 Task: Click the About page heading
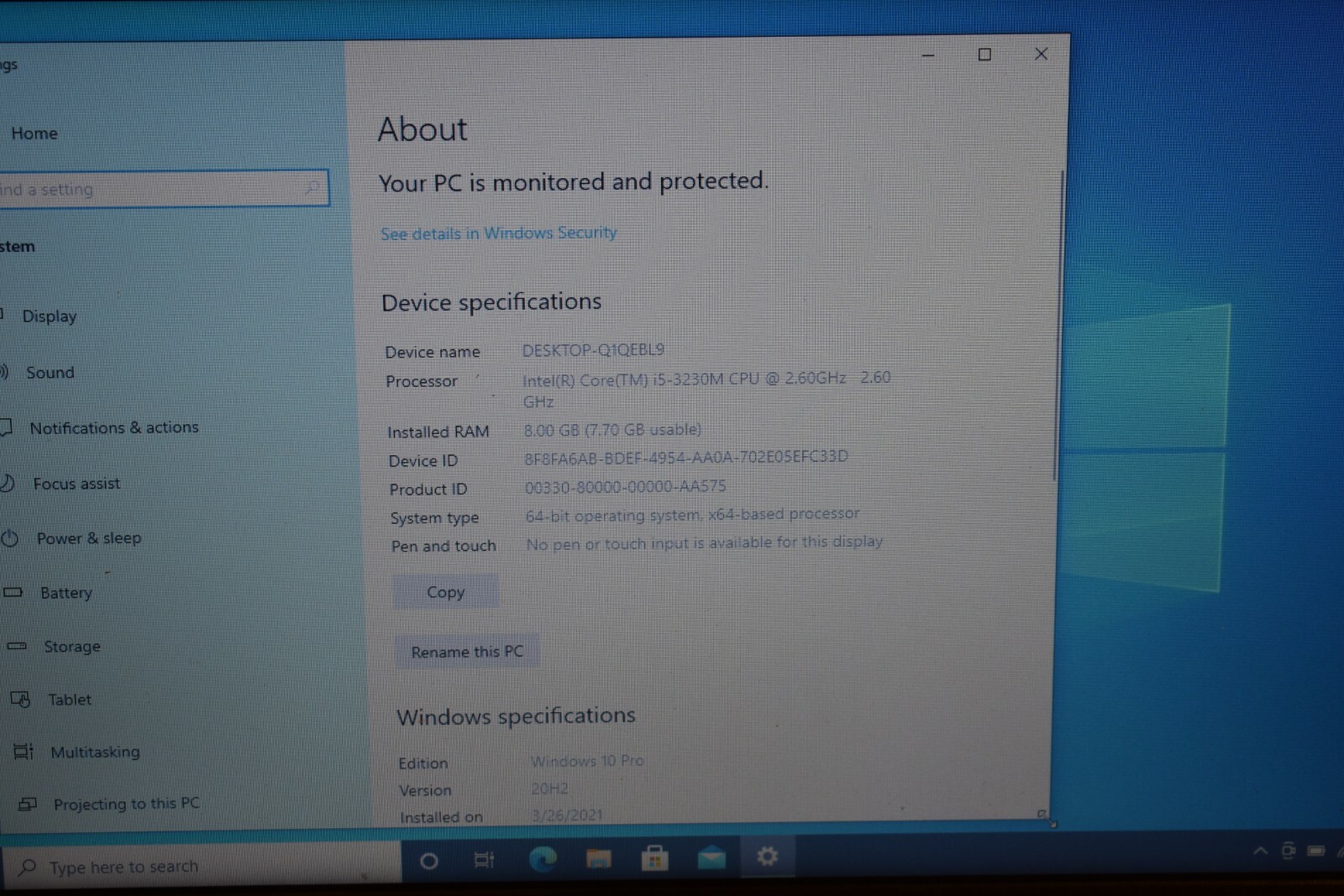click(423, 130)
